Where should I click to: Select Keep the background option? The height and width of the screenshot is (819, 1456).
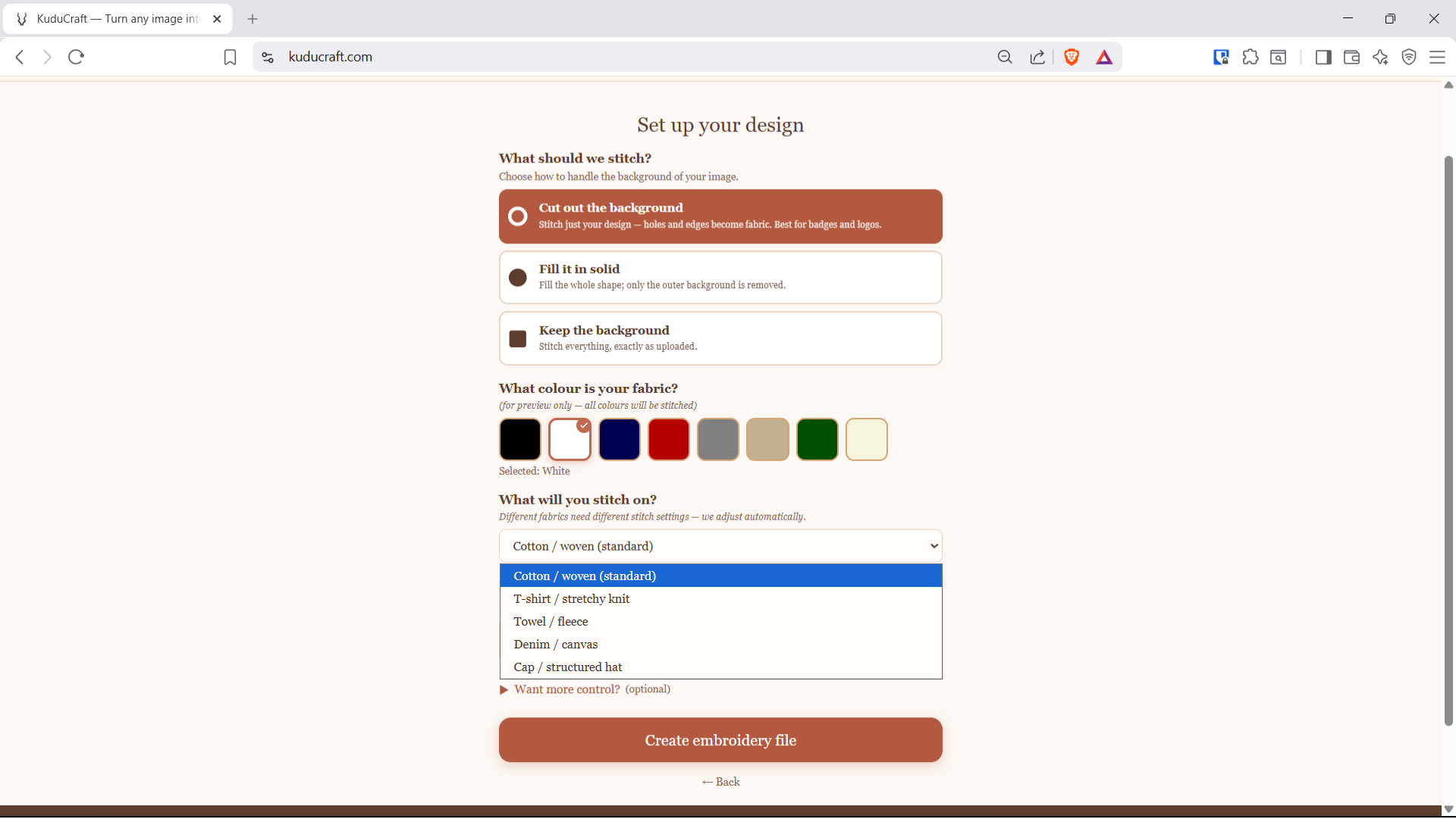click(720, 338)
